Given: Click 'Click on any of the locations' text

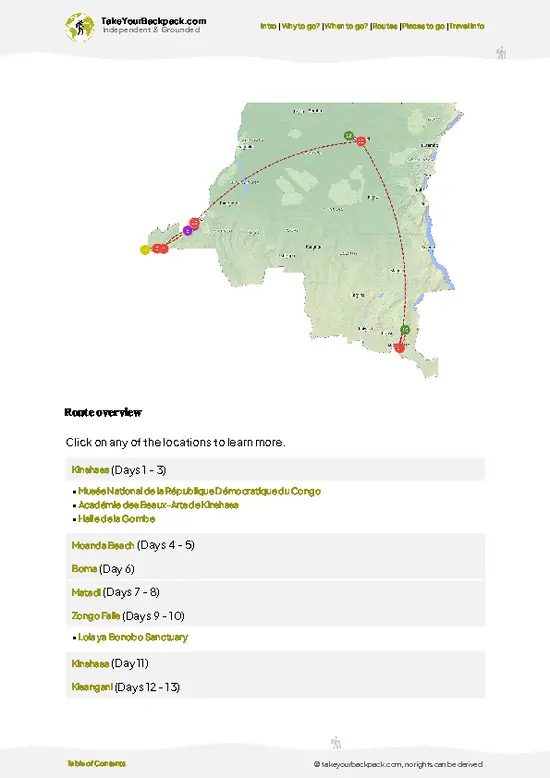Looking at the screenshot, I should pyautogui.click(x=176, y=442).
